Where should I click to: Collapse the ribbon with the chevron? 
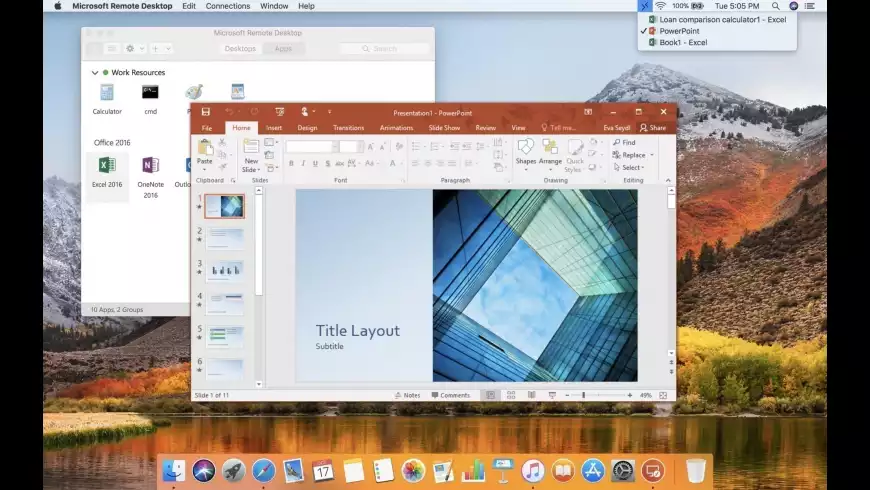pyautogui.click(x=668, y=180)
